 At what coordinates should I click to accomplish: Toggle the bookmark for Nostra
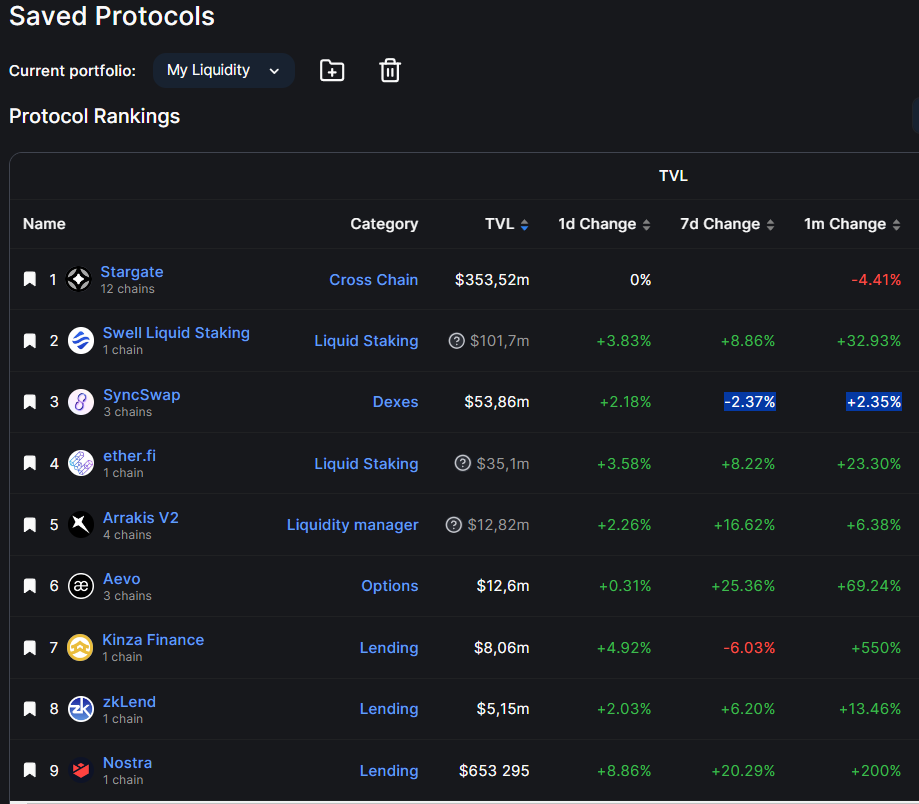(30, 769)
